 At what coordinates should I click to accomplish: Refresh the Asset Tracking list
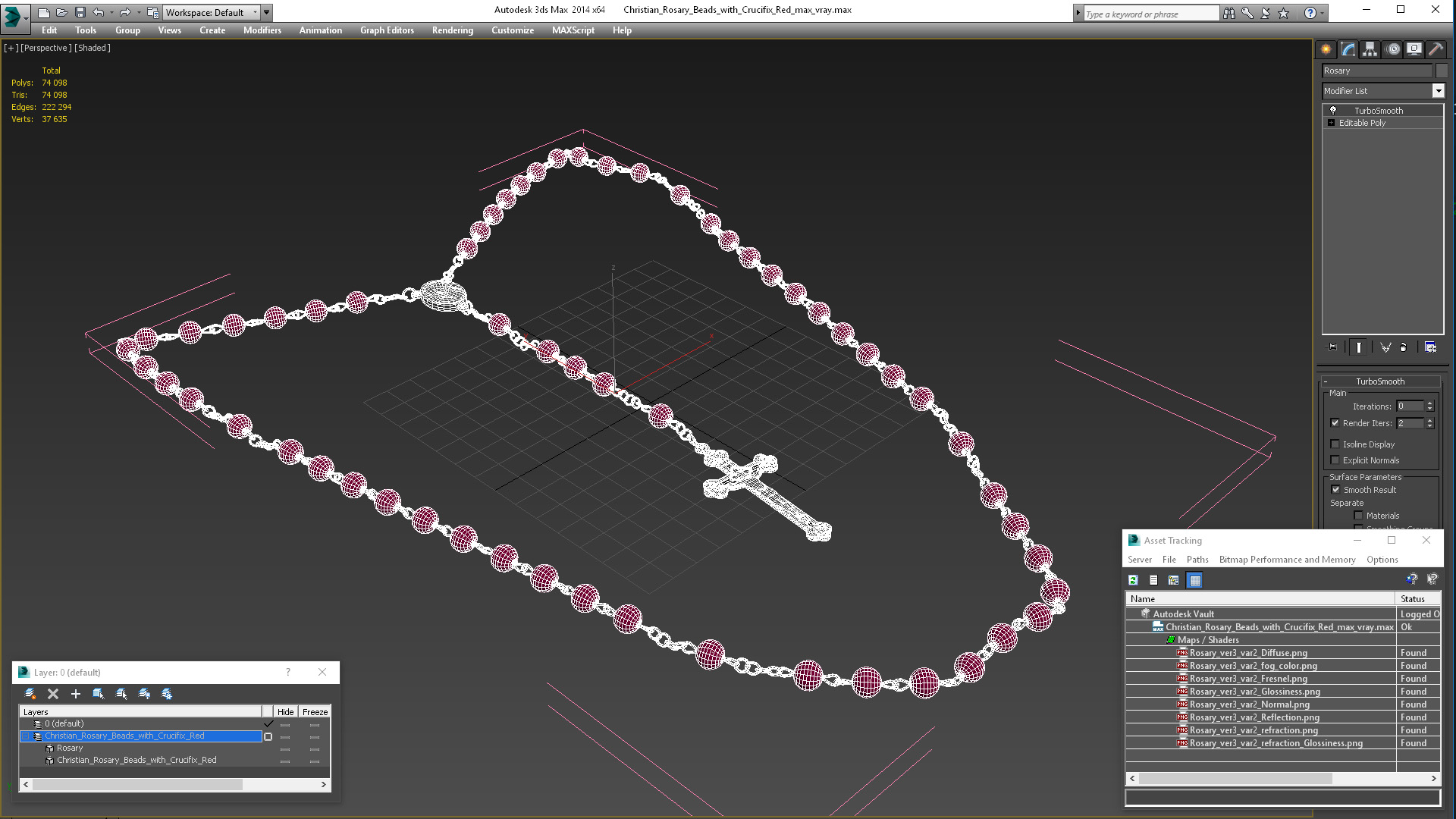pos(1133,580)
